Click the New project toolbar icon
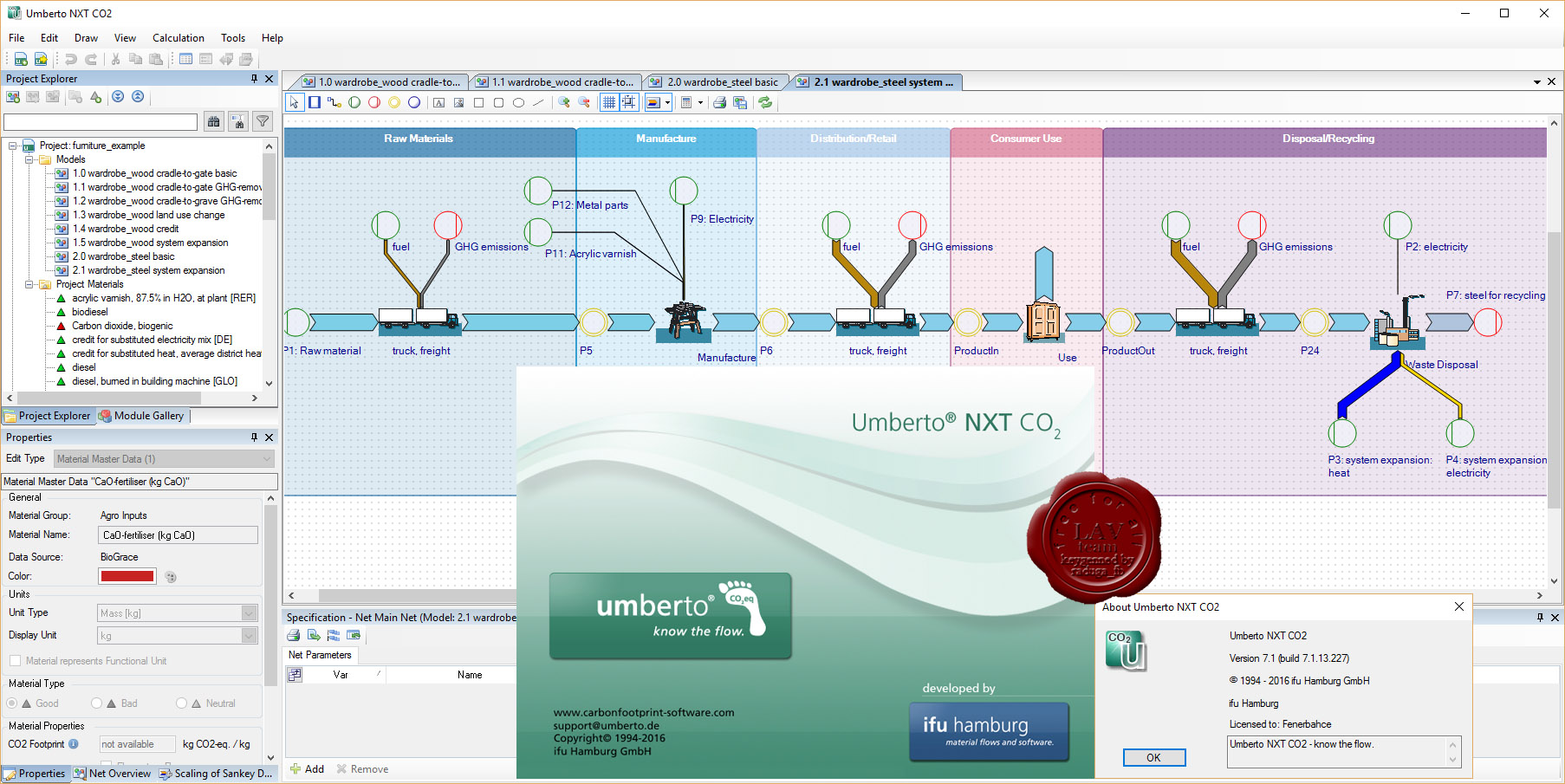 (21, 59)
